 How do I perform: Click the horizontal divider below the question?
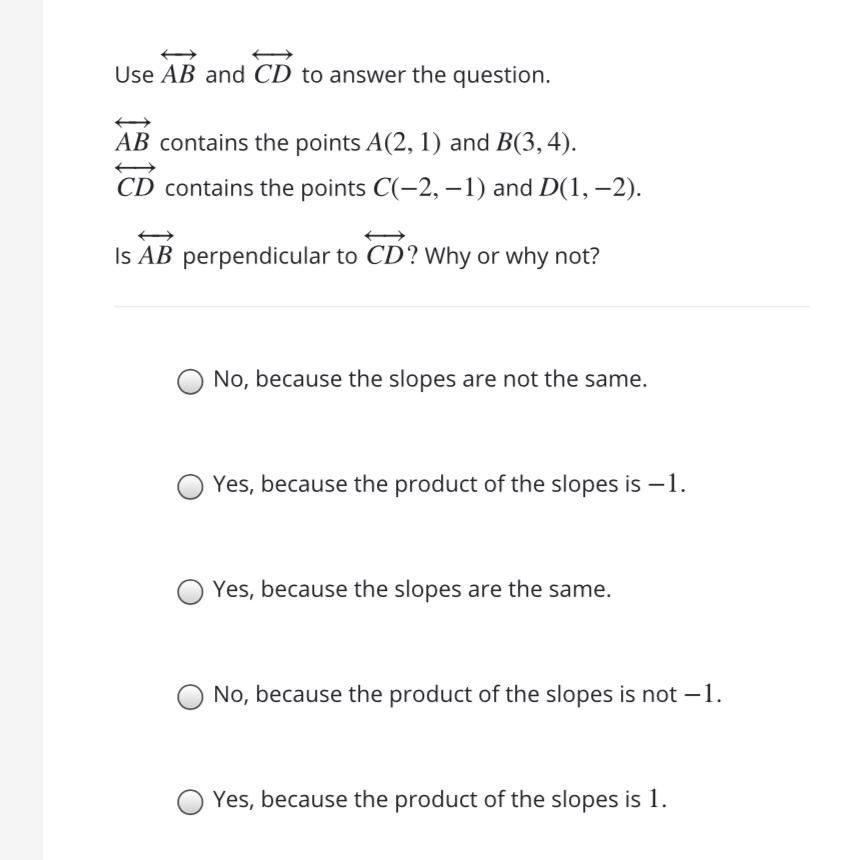(x=461, y=307)
